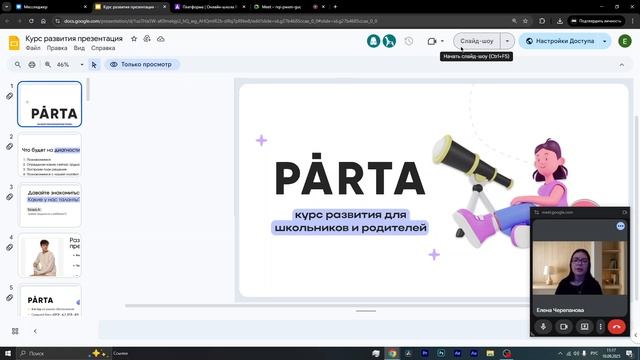
Task: Open browser downloads icon
Action: (x=560, y=21)
